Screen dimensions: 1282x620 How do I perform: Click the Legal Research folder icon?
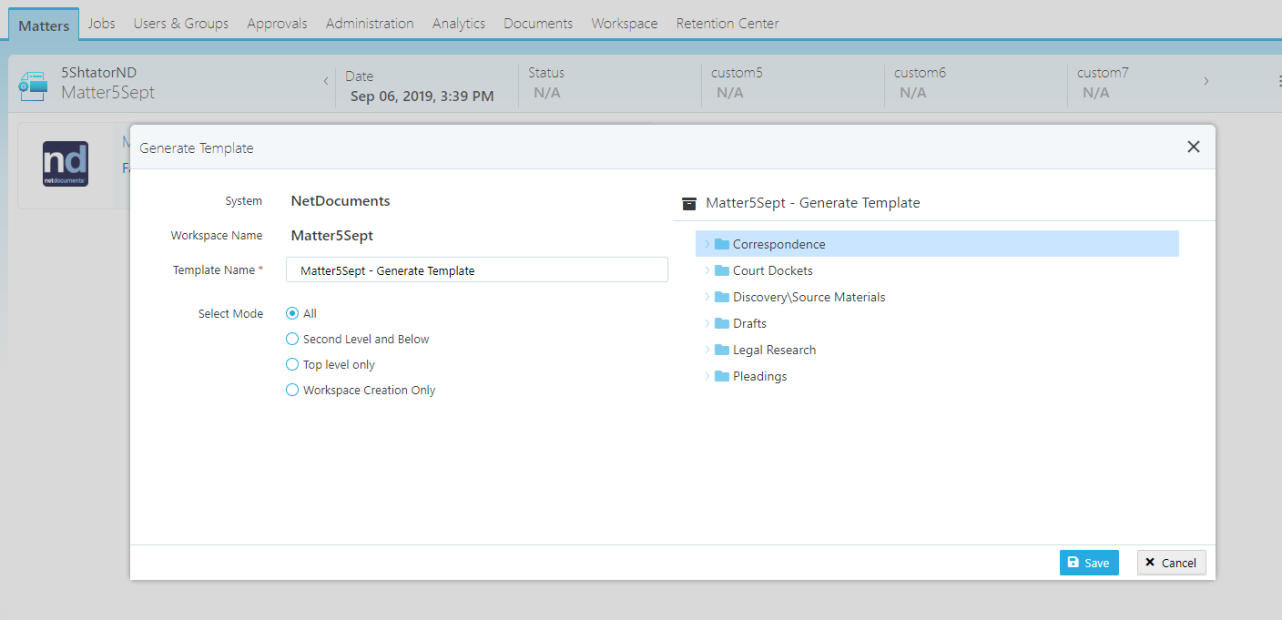pyautogui.click(x=722, y=350)
